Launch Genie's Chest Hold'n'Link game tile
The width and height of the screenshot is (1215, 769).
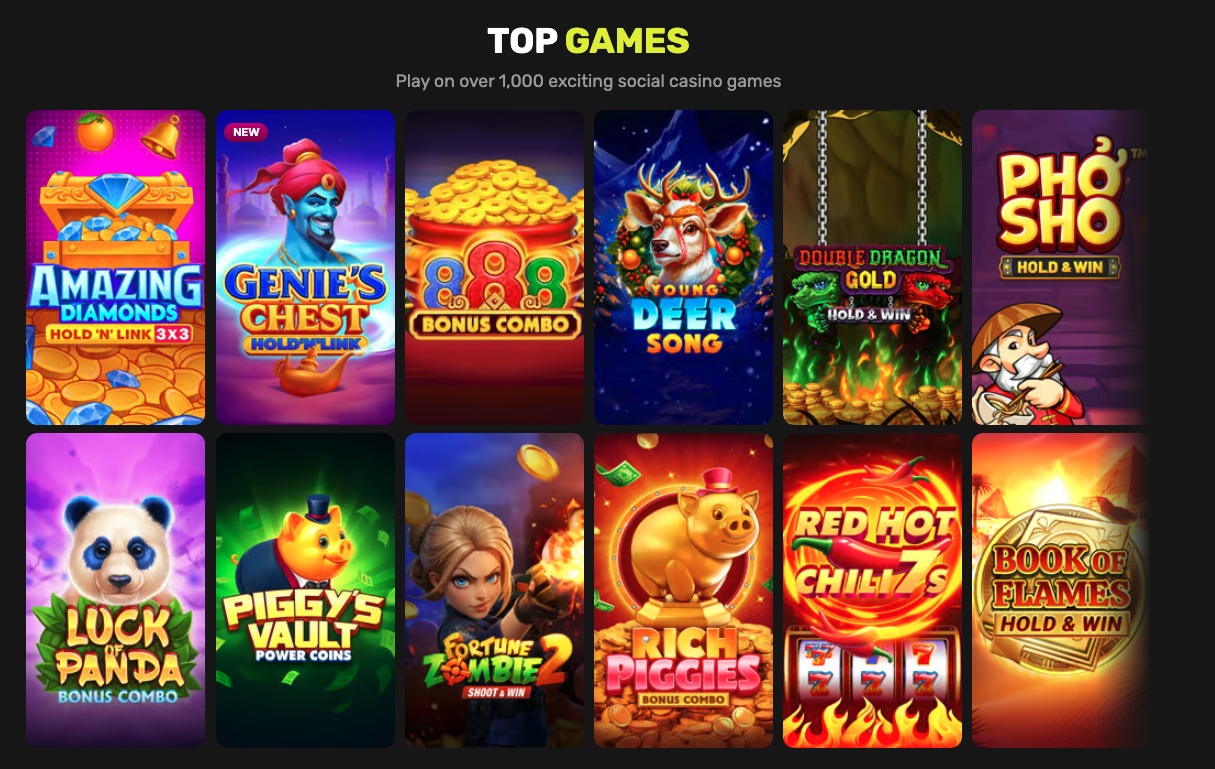[305, 267]
